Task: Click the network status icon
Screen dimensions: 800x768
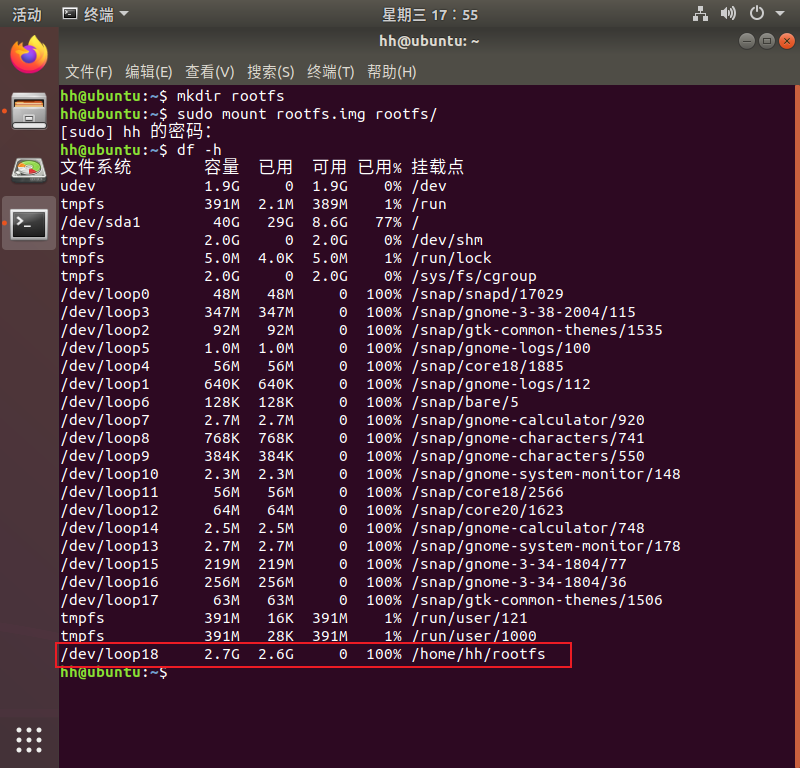Action: (x=700, y=14)
